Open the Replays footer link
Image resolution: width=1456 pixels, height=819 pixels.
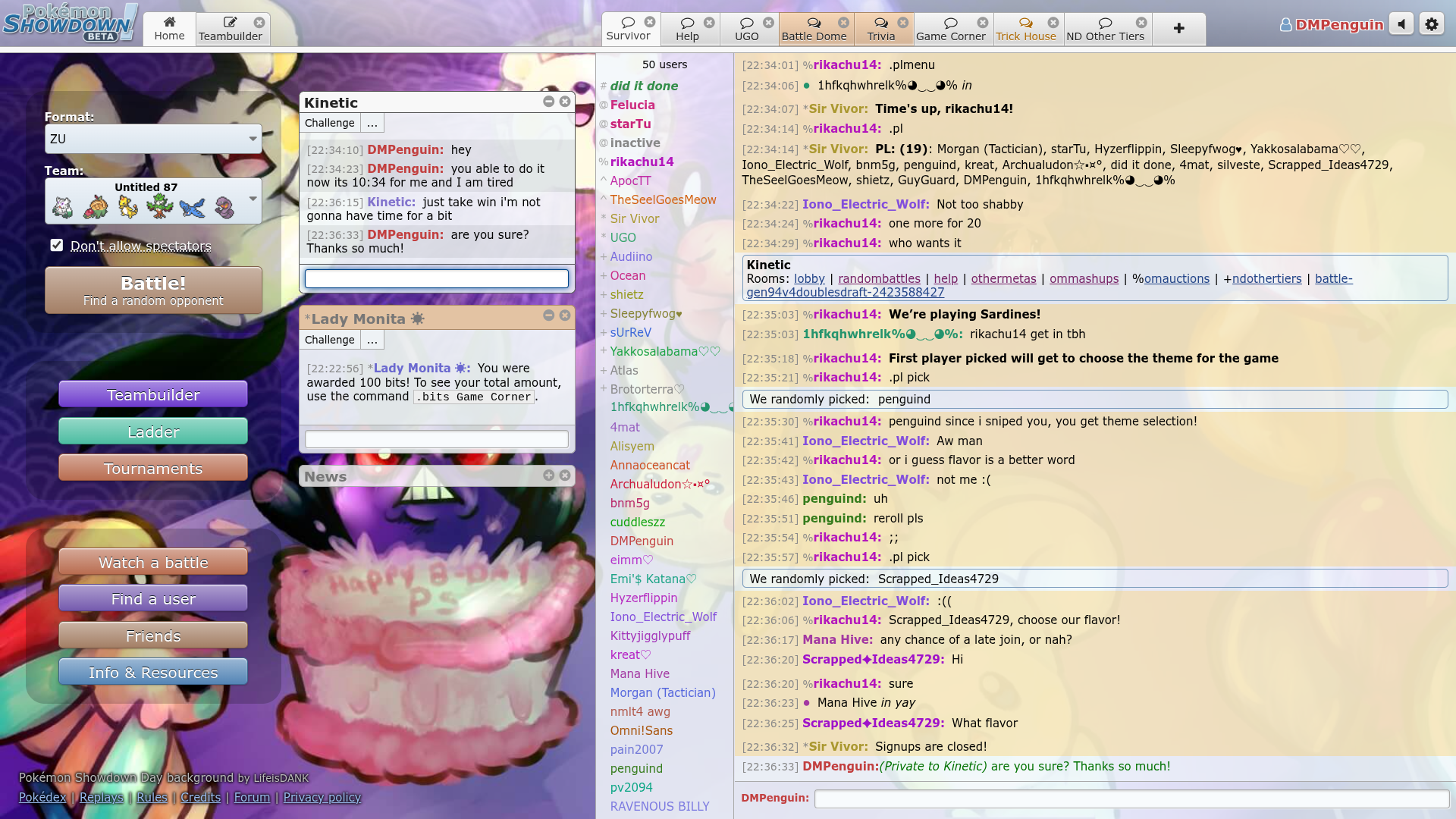click(x=101, y=797)
